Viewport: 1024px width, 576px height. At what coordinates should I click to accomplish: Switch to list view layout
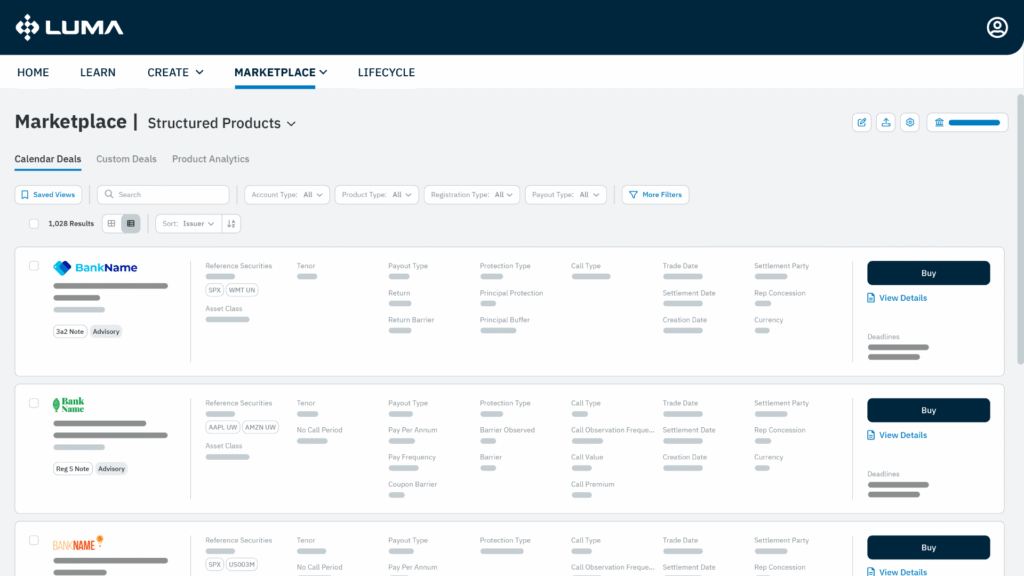pyautogui.click(x=131, y=224)
